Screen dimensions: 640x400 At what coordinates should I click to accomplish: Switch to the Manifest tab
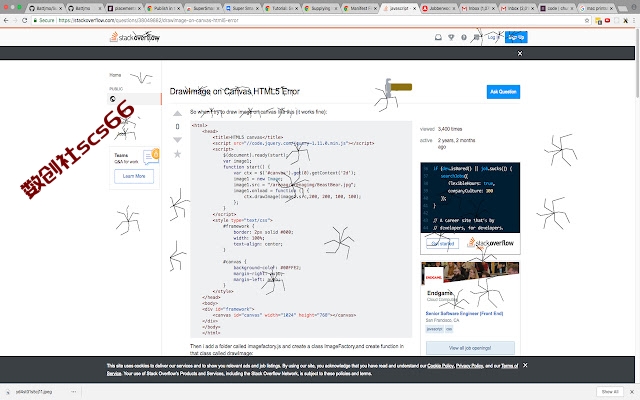360,8
